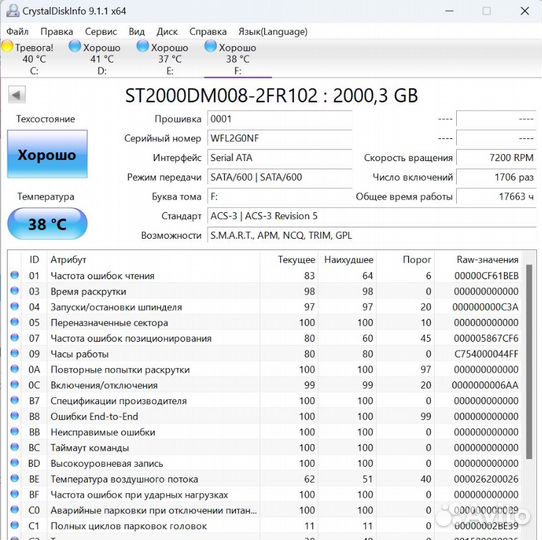Viewport: 542px width, 540px height.
Task: Click the Атрибут column header
Action: point(153,259)
